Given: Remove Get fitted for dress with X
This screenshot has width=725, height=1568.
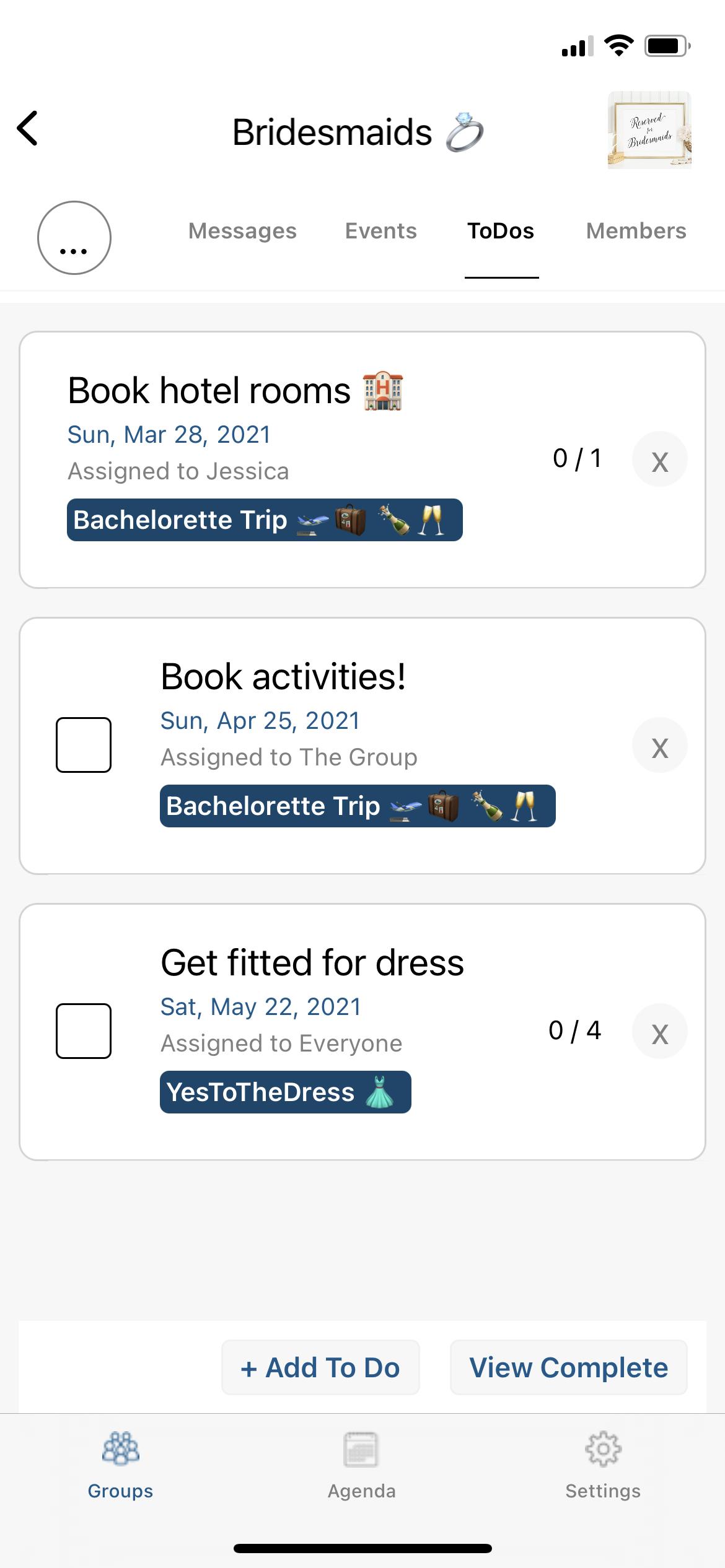Looking at the screenshot, I should coord(660,1032).
